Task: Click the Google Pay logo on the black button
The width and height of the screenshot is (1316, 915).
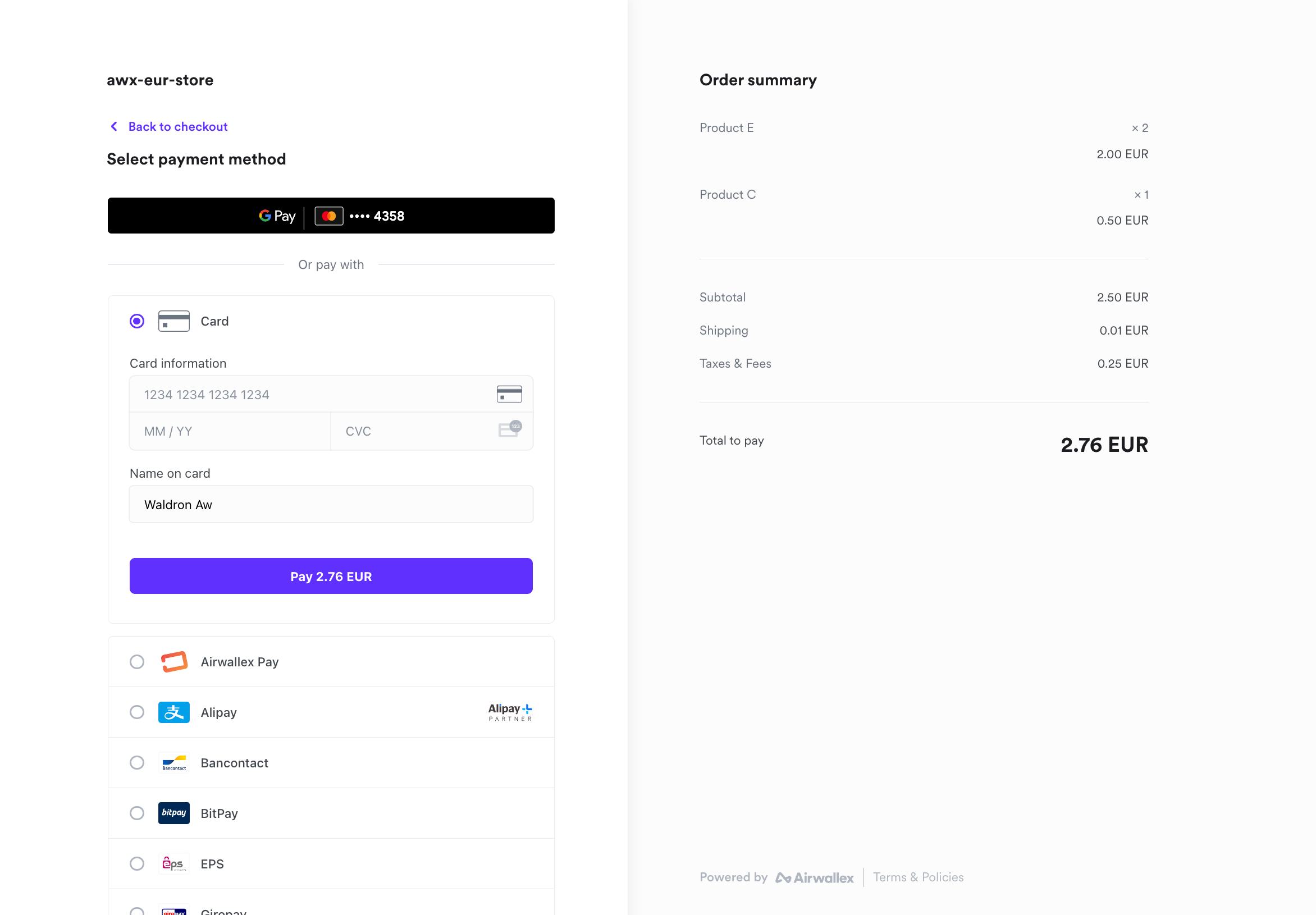Action: pos(277,216)
